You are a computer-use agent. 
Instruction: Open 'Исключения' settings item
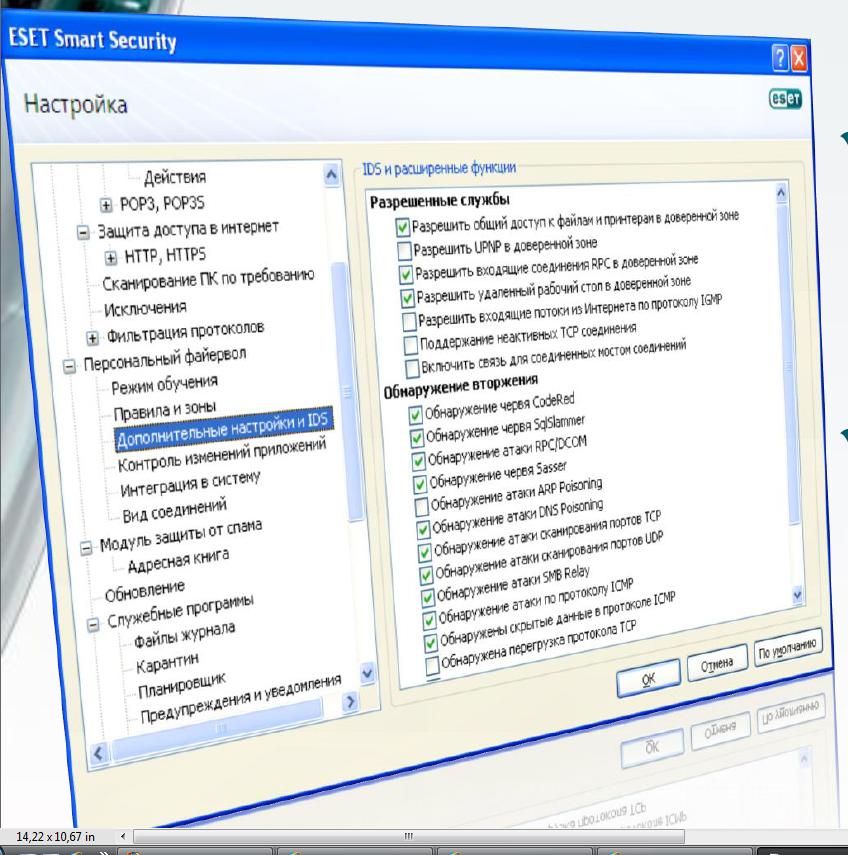(x=145, y=309)
